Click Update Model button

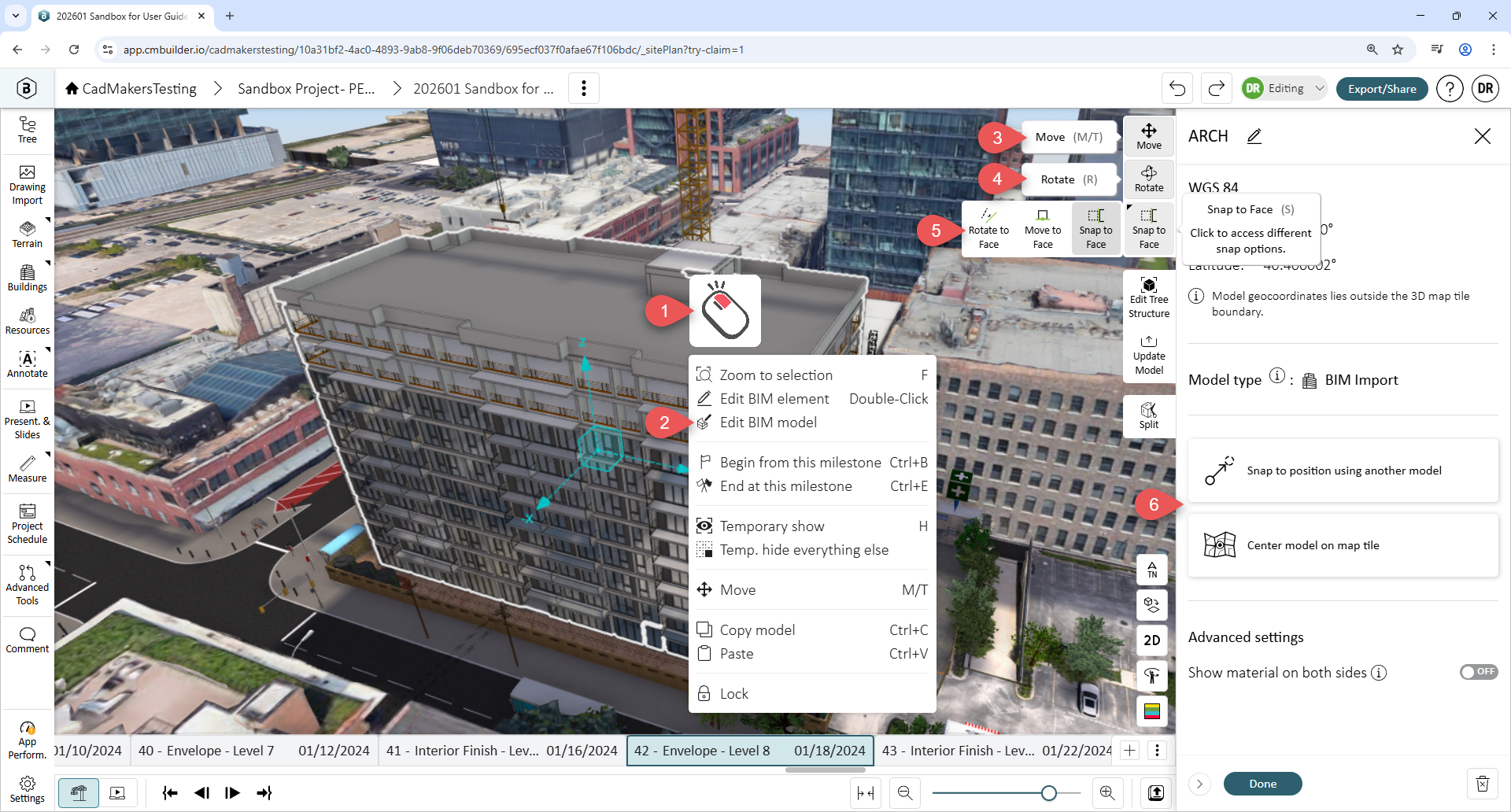pos(1149,355)
